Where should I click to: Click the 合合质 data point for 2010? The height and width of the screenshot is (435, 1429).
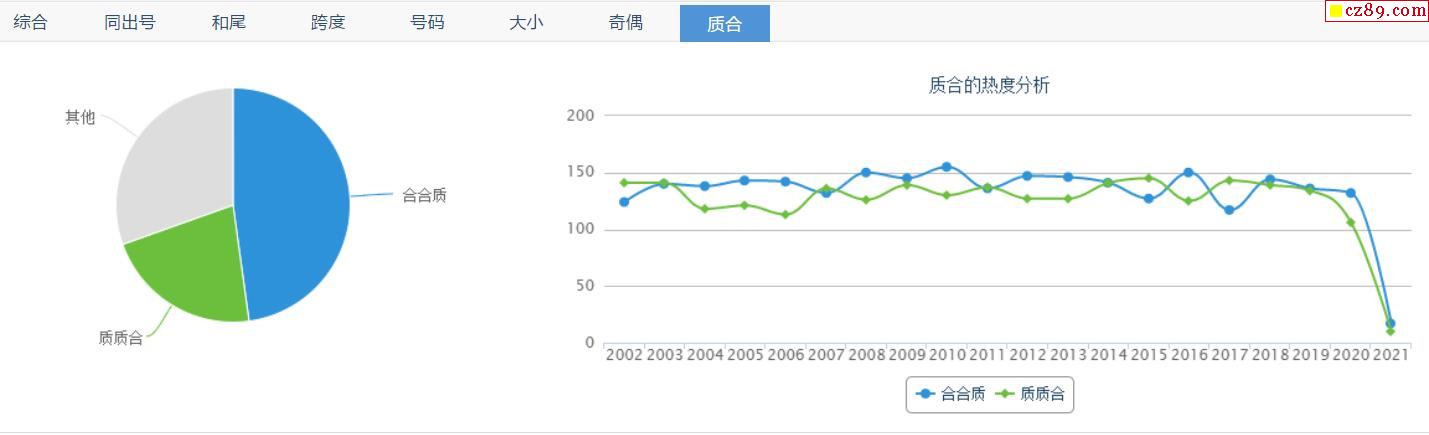946,167
